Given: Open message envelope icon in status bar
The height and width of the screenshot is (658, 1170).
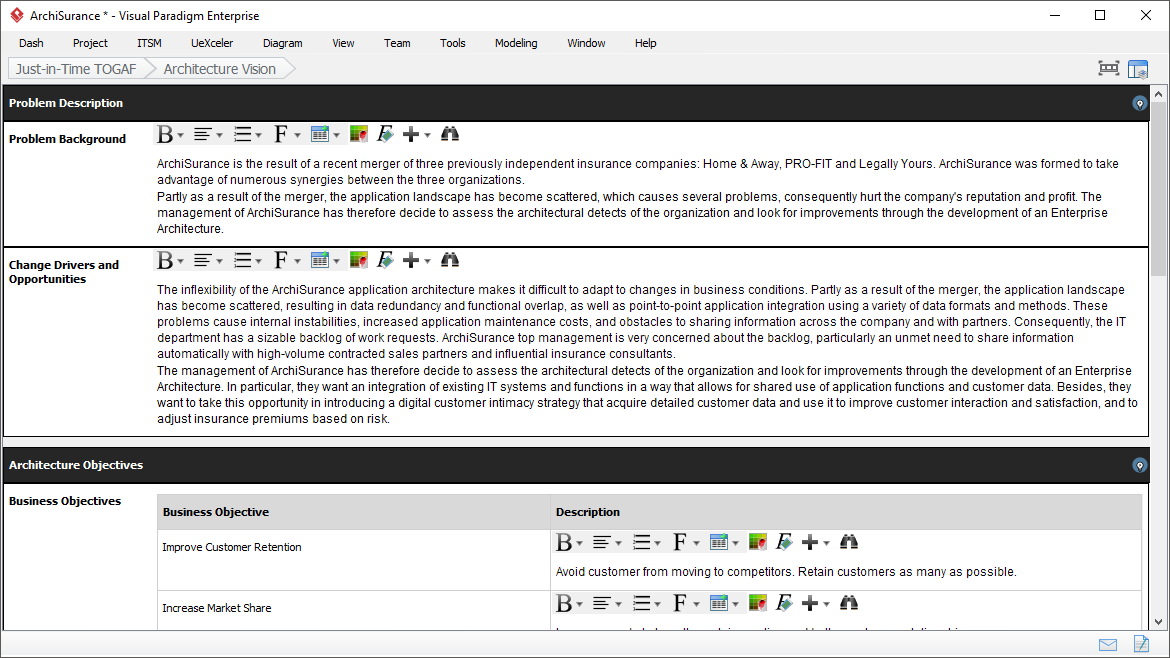Looking at the screenshot, I should (1108, 645).
